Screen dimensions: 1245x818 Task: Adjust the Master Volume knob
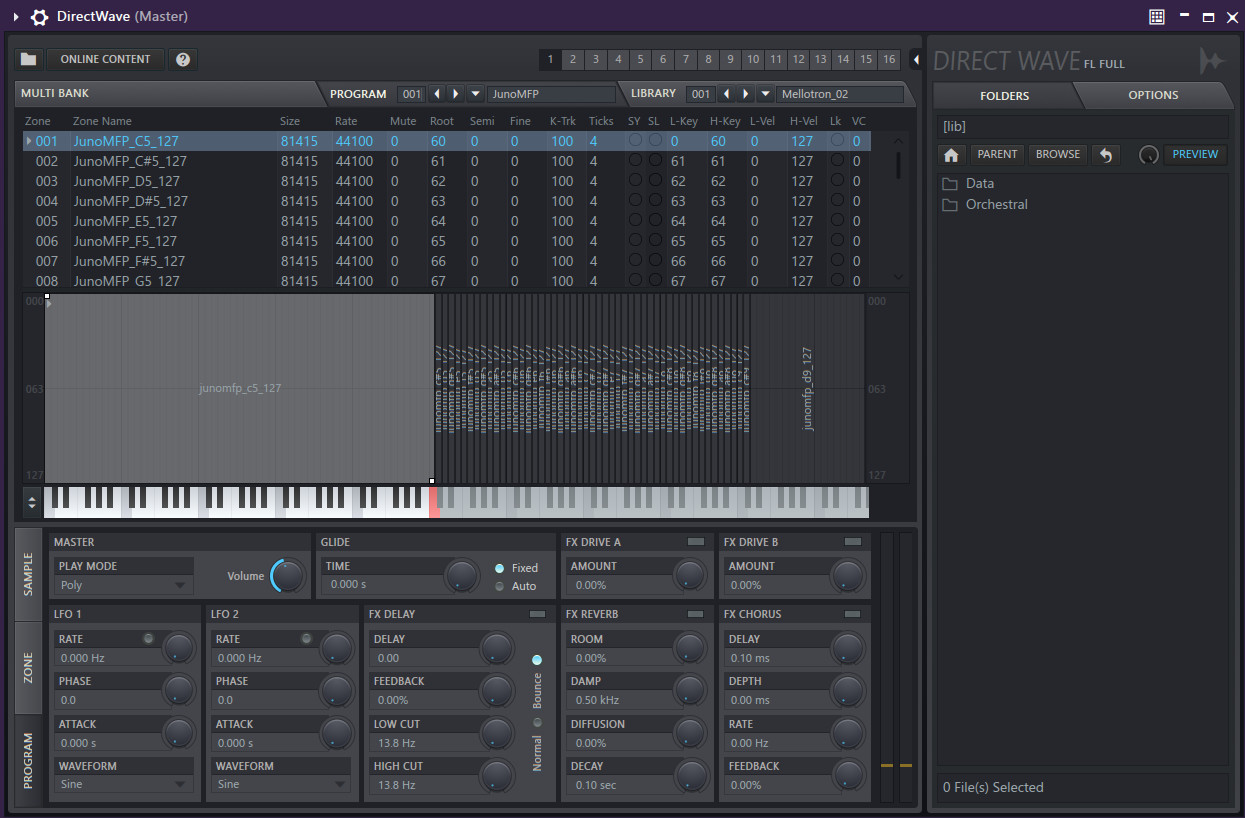point(289,576)
